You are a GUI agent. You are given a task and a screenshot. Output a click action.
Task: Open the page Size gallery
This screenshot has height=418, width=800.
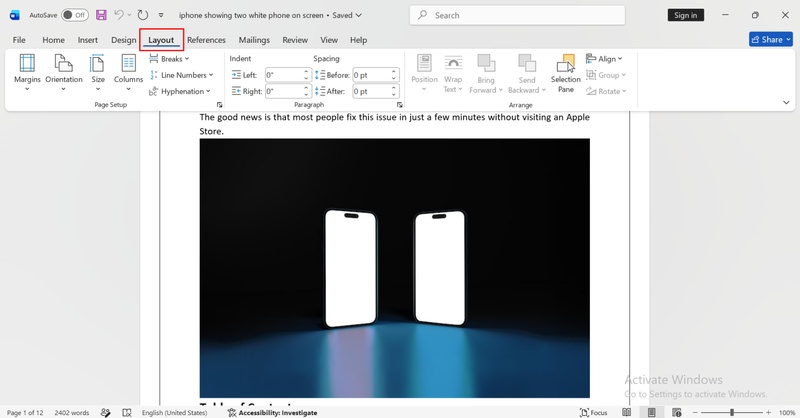(x=97, y=72)
